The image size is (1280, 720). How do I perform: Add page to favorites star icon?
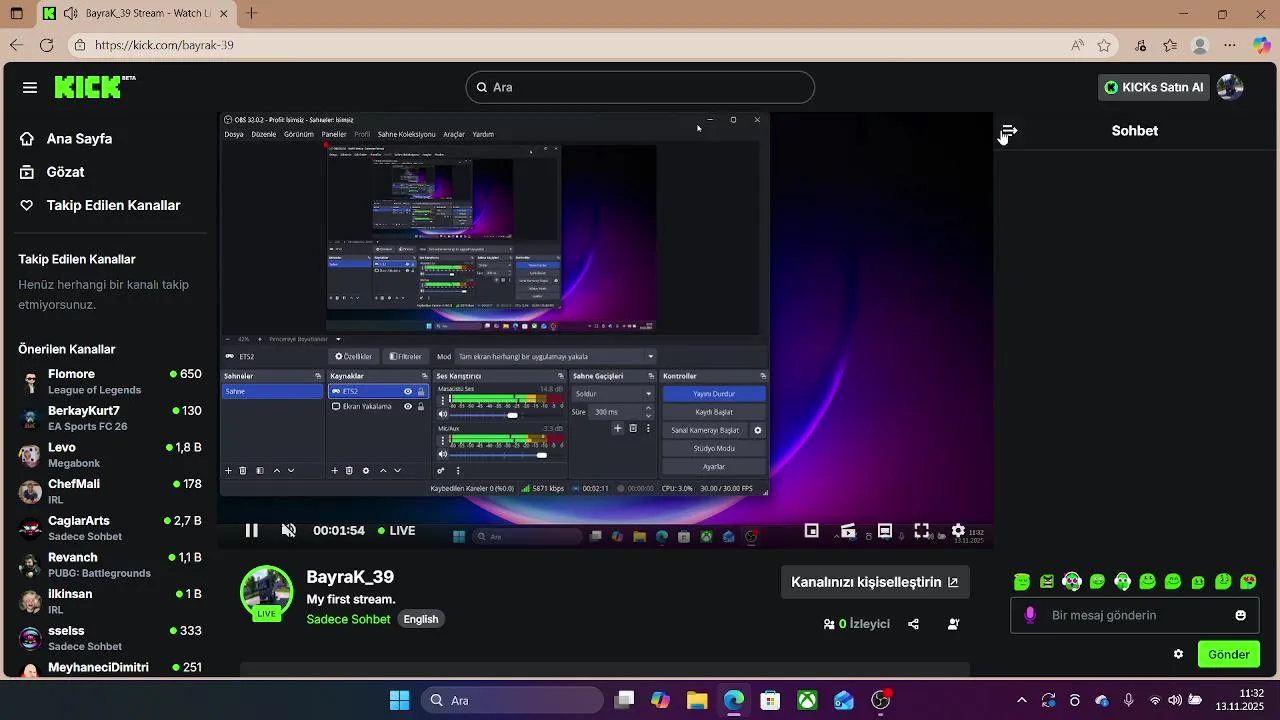pyautogui.click(x=1104, y=45)
